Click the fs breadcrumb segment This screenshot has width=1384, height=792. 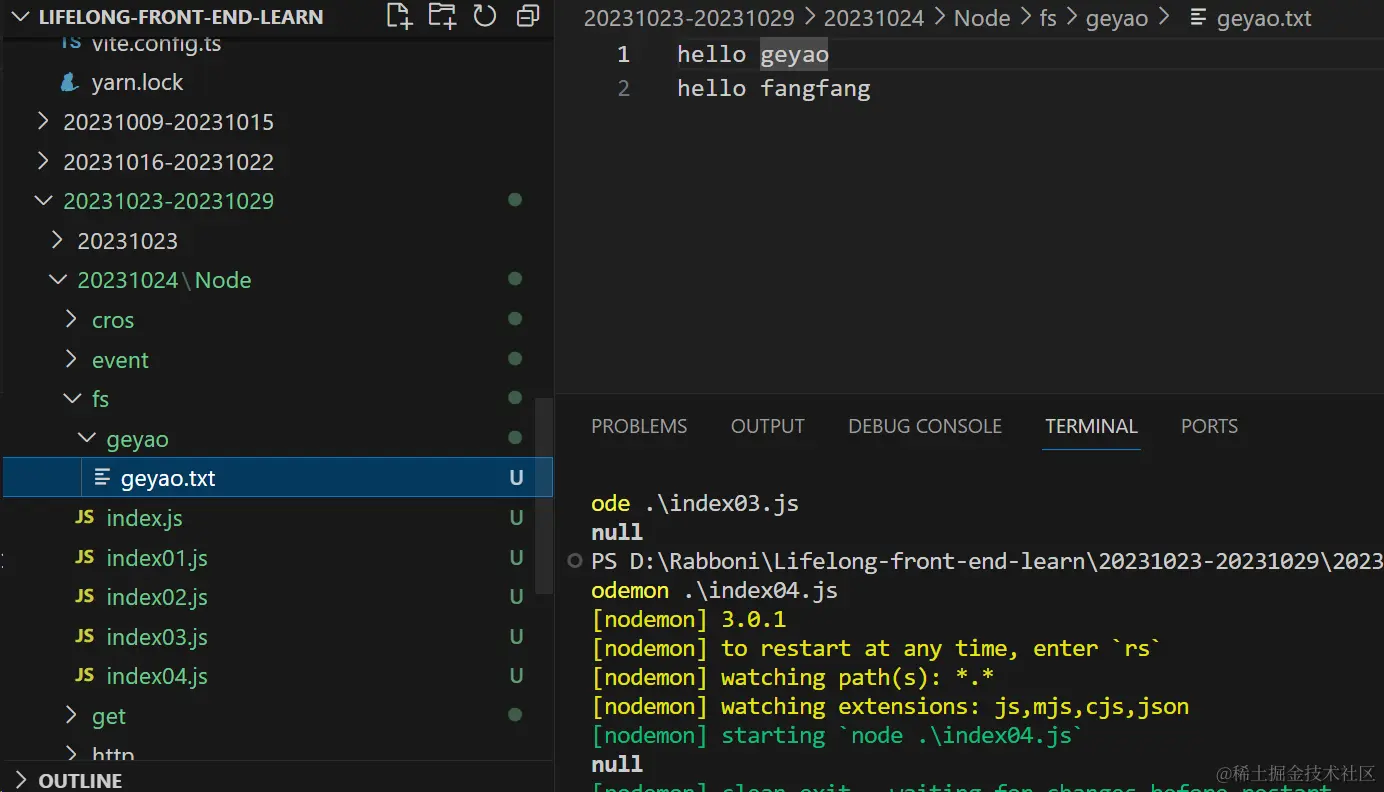click(x=1048, y=18)
